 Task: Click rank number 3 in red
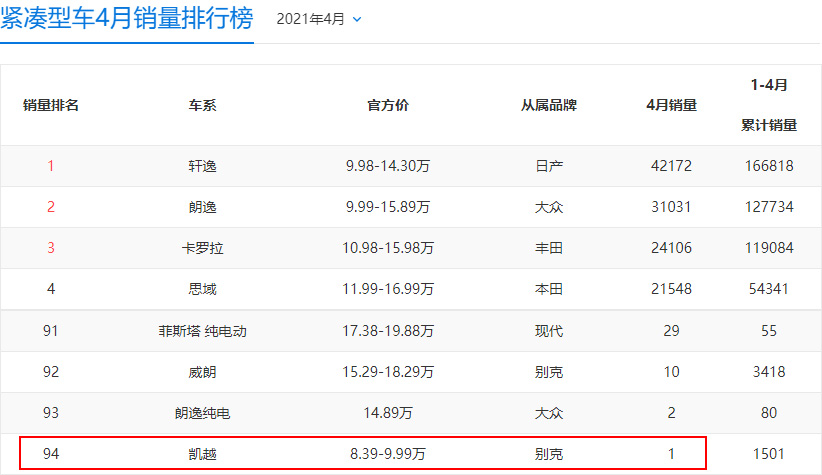51,248
